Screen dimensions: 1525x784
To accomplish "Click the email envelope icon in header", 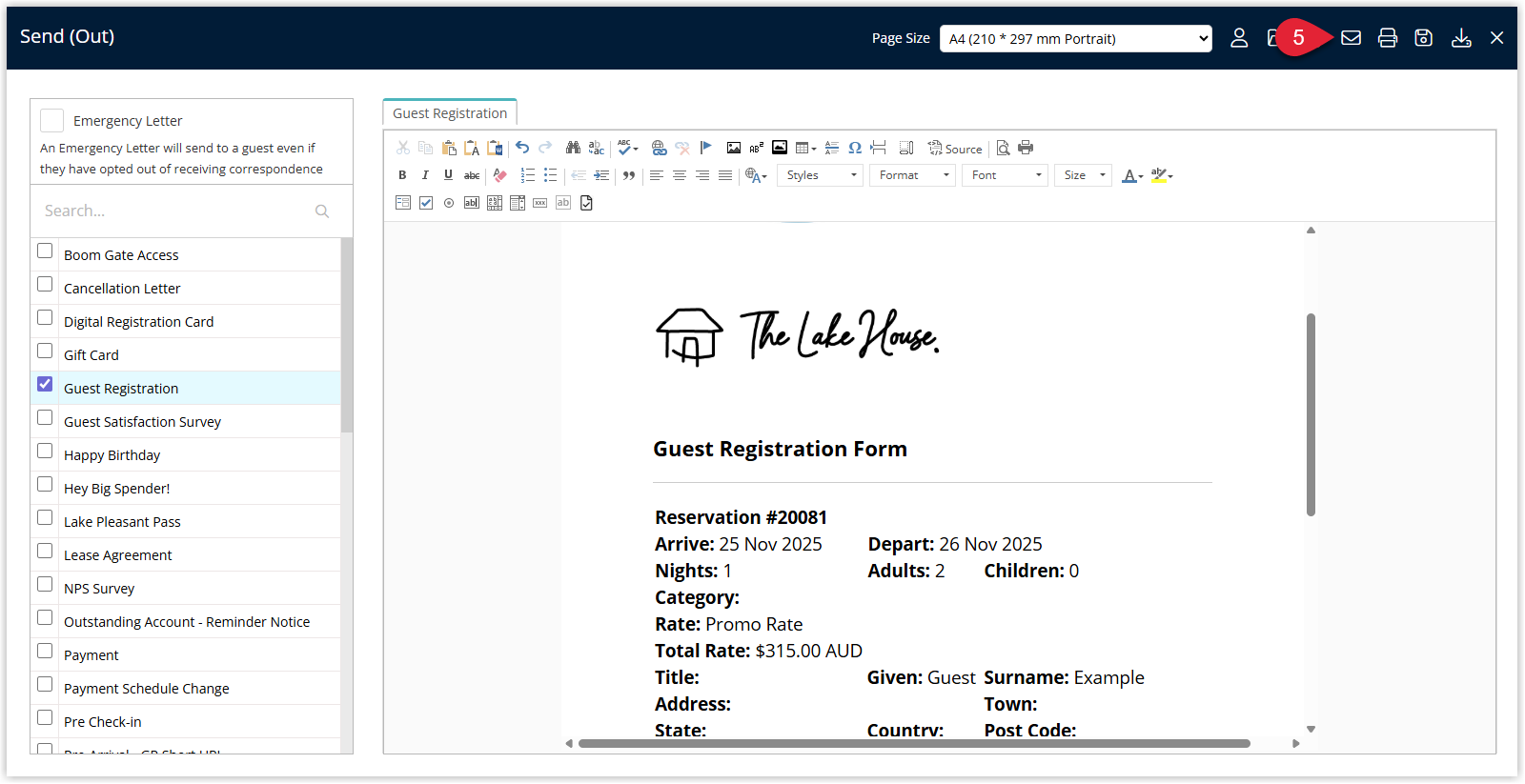I will [1351, 38].
